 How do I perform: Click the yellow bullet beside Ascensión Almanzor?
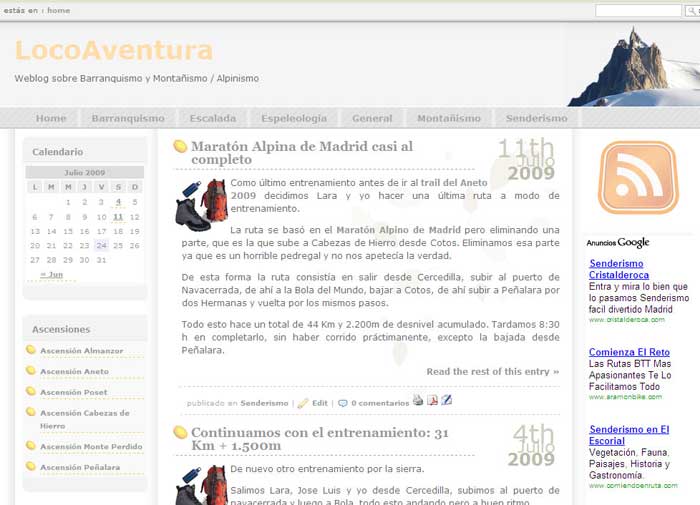point(31,350)
